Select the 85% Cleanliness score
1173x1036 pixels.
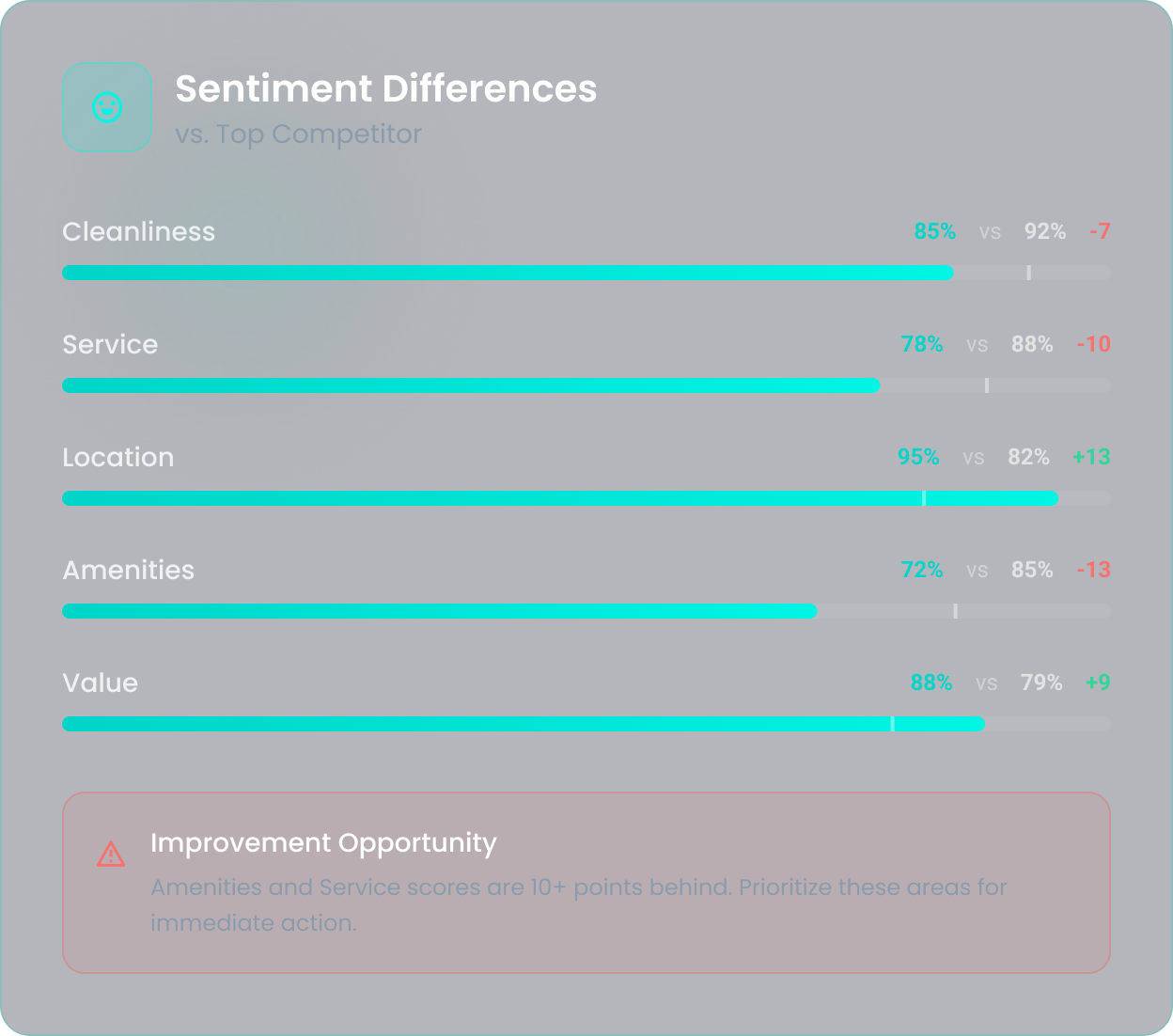tap(934, 231)
